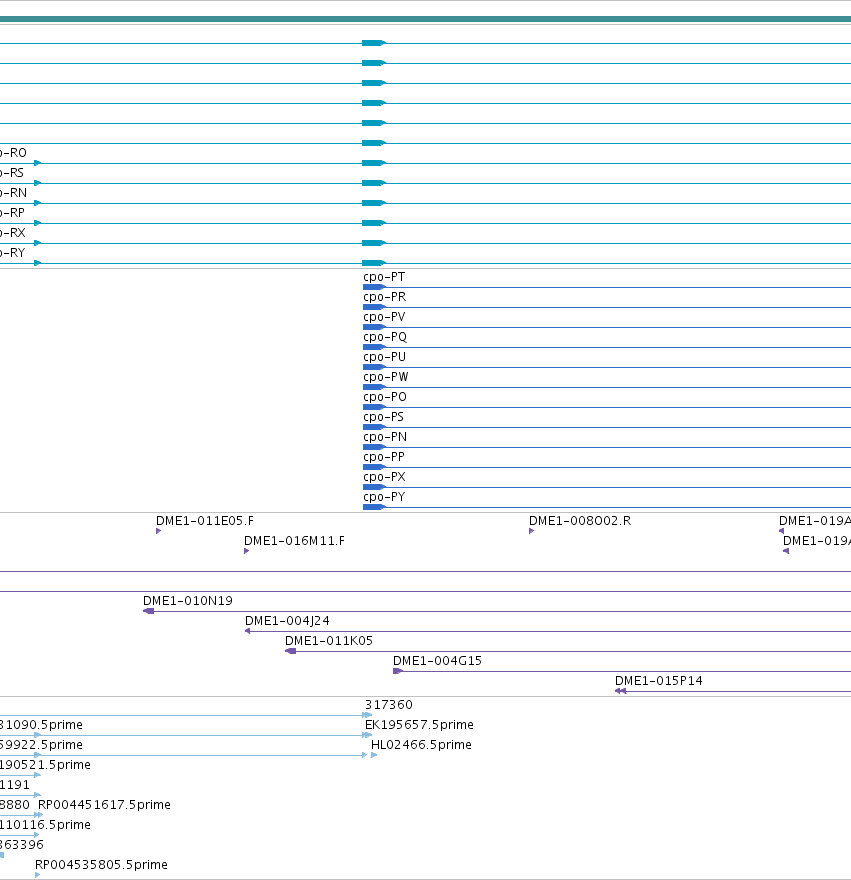The width and height of the screenshot is (851, 880).
Task: Select the DME1-004J24 clone label
Action: 287,621
